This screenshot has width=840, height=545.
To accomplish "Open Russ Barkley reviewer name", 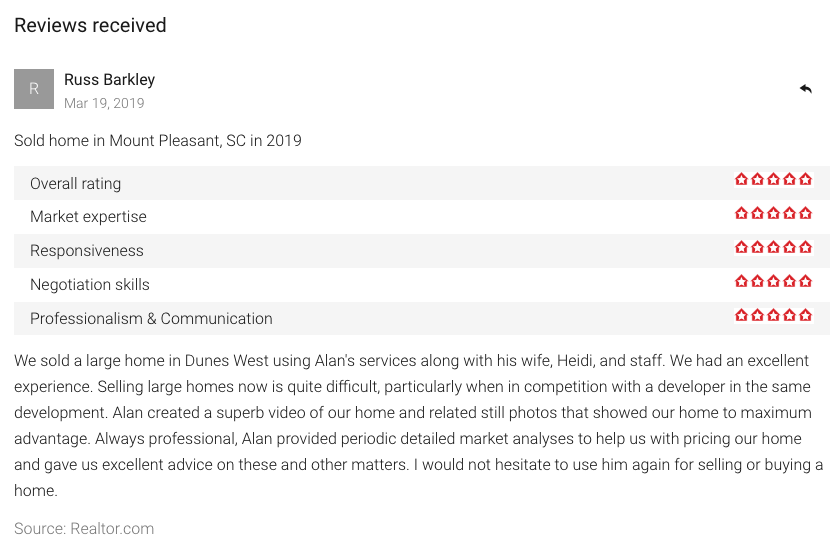I will tap(109, 79).
